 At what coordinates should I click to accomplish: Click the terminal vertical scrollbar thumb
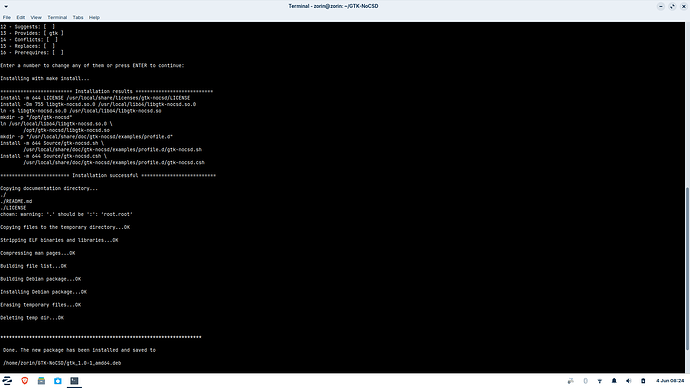[687, 268]
